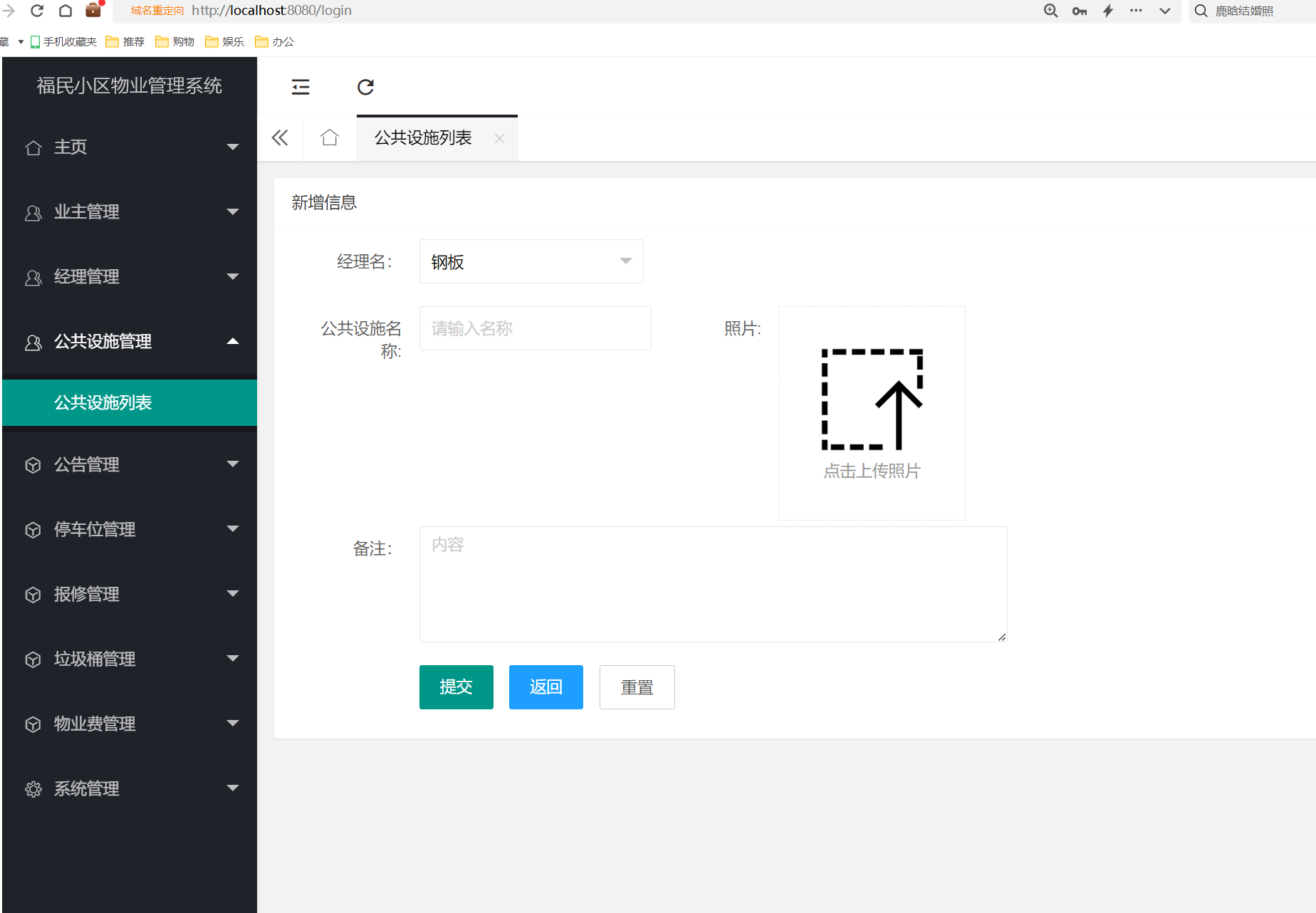This screenshot has width=1316, height=913.
Task: Click the browser address bar URL
Action: click(x=271, y=11)
